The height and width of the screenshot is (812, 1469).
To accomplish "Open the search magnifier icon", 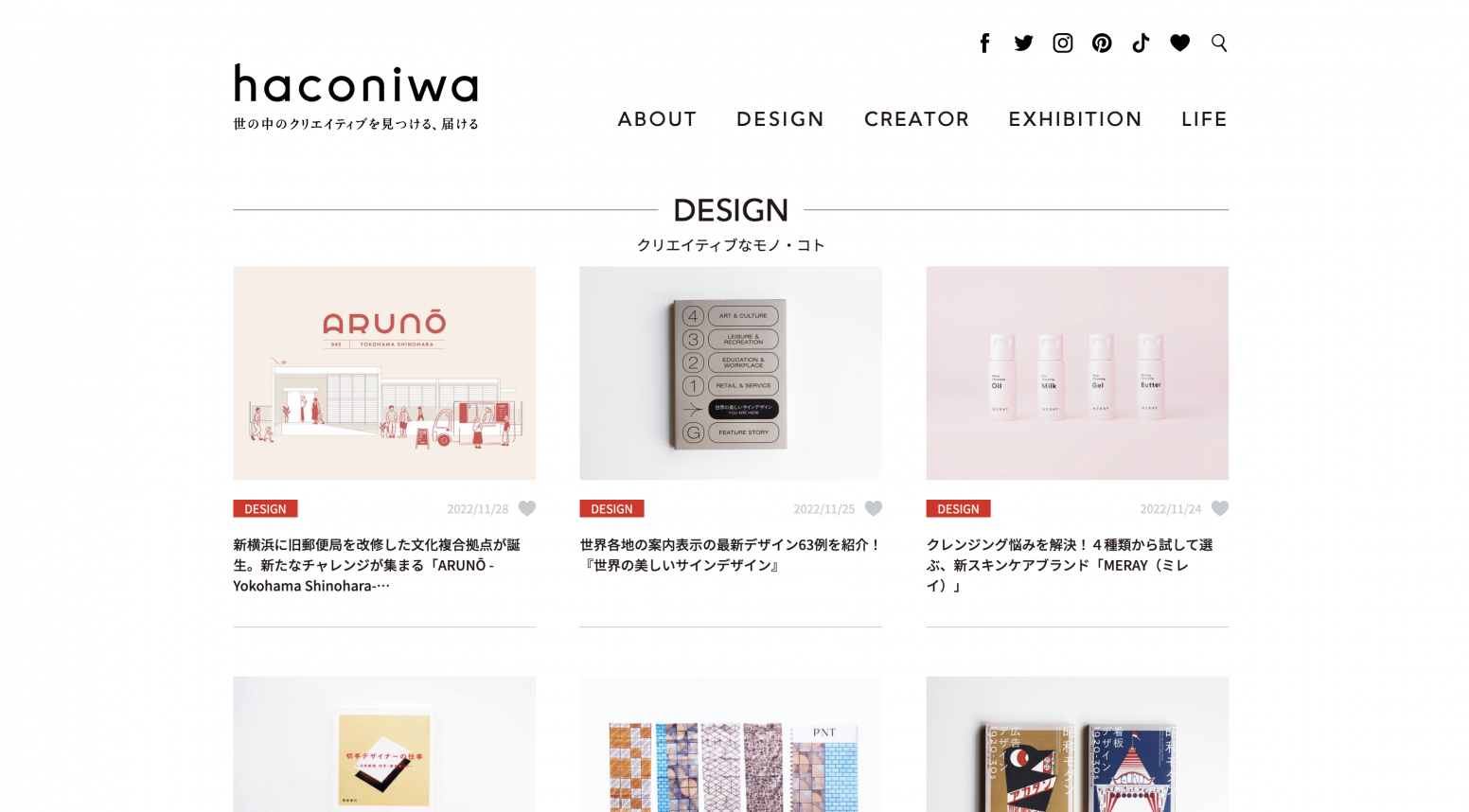I will click(1219, 43).
